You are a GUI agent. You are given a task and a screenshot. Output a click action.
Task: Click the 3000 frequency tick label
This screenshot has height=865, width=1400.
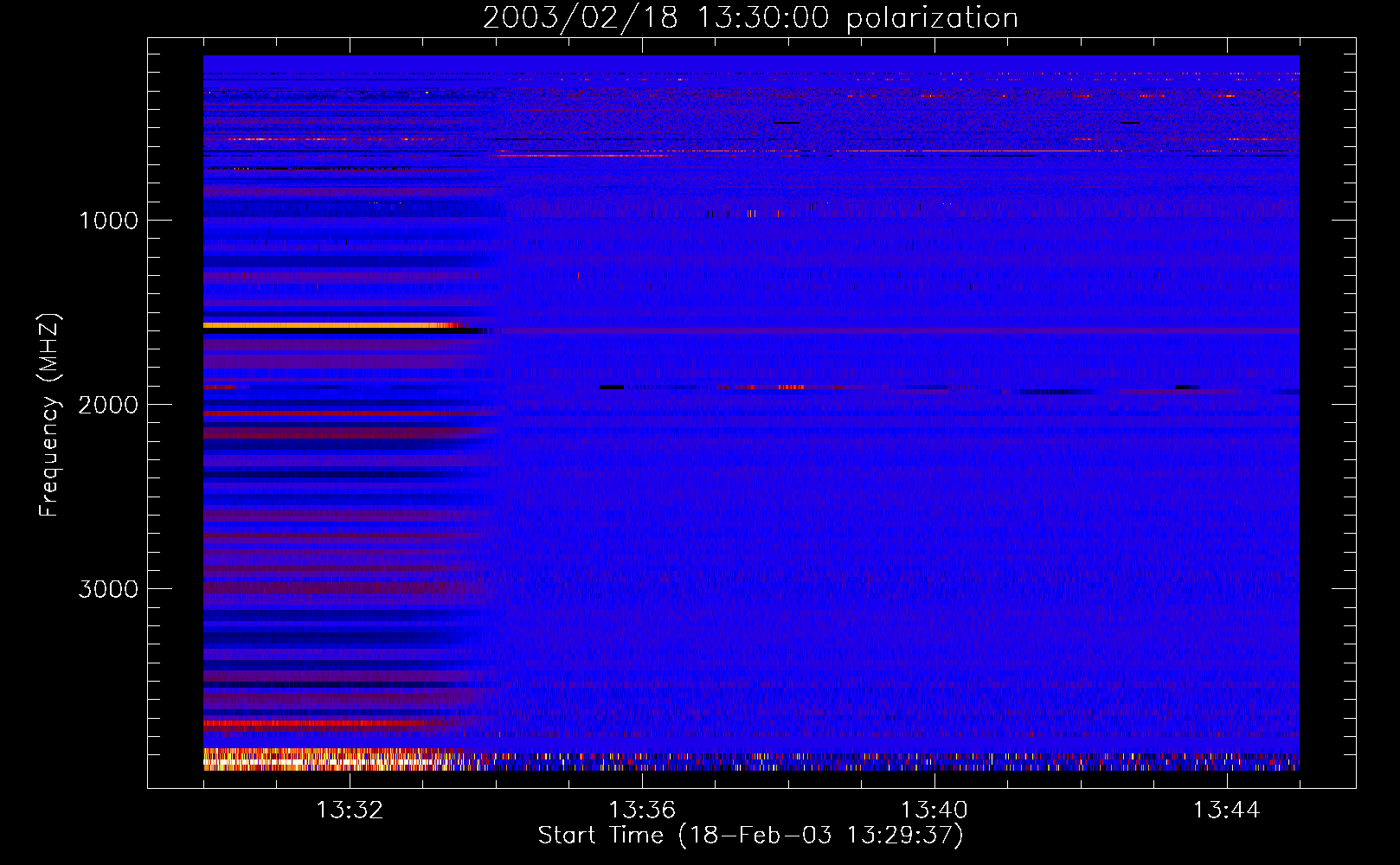(108, 589)
